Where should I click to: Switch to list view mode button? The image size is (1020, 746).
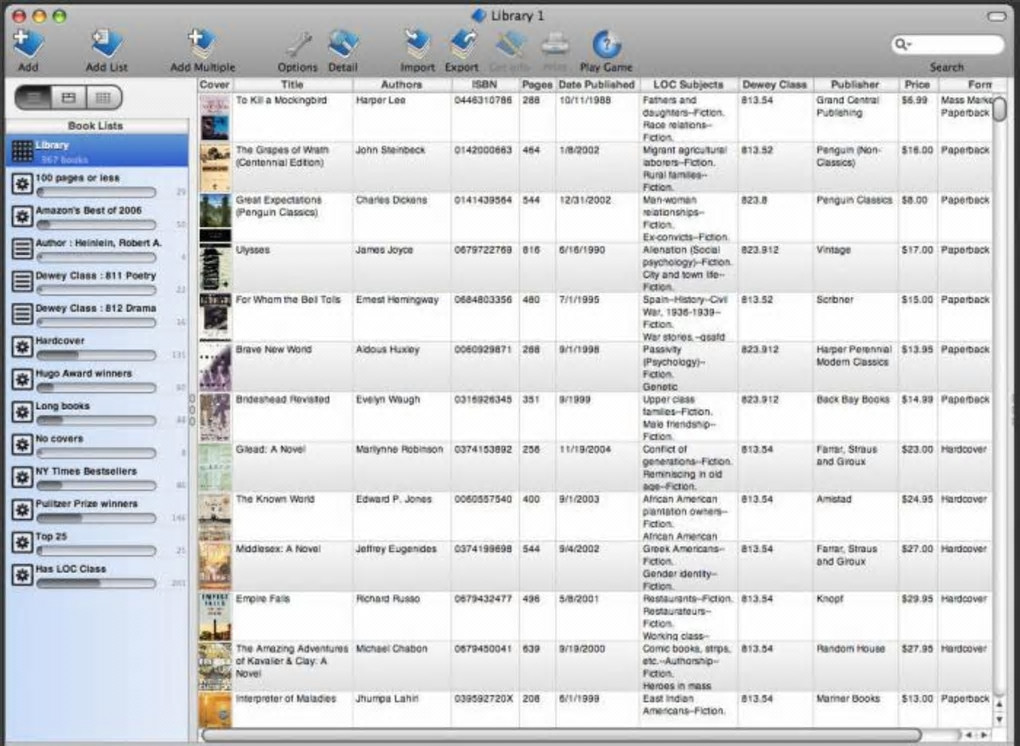(x=34, y=98)
